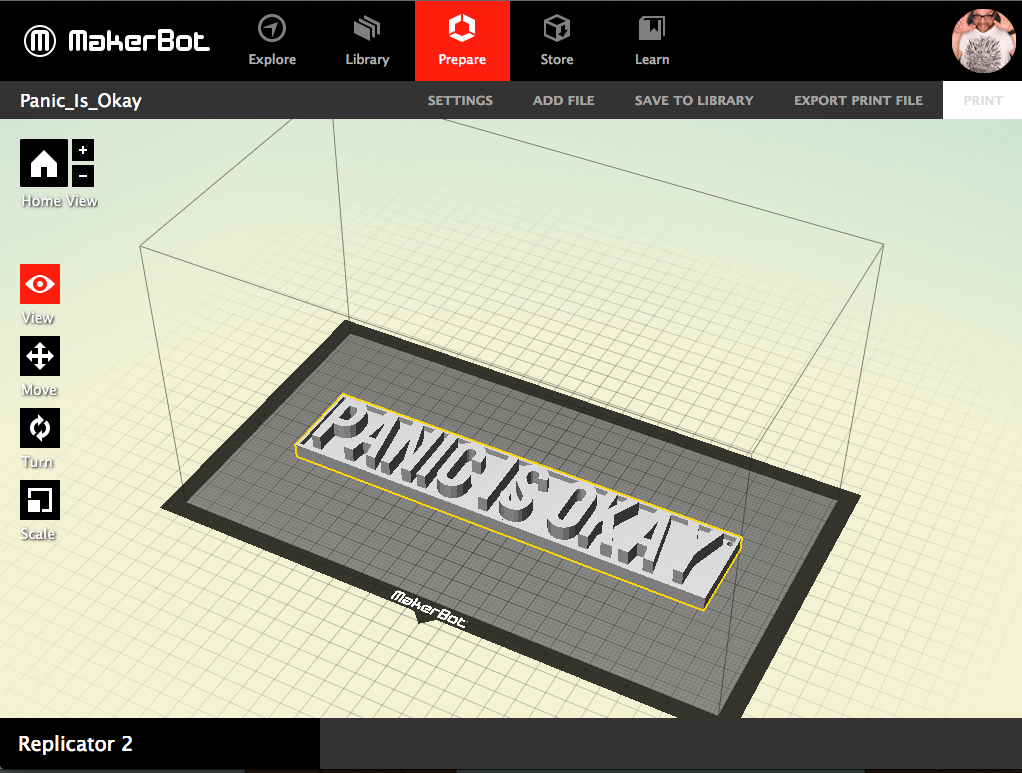Viewport: 1022px width, 773px height.
Task: Select the Turn rotate tool
Action: tap(40, 428)
